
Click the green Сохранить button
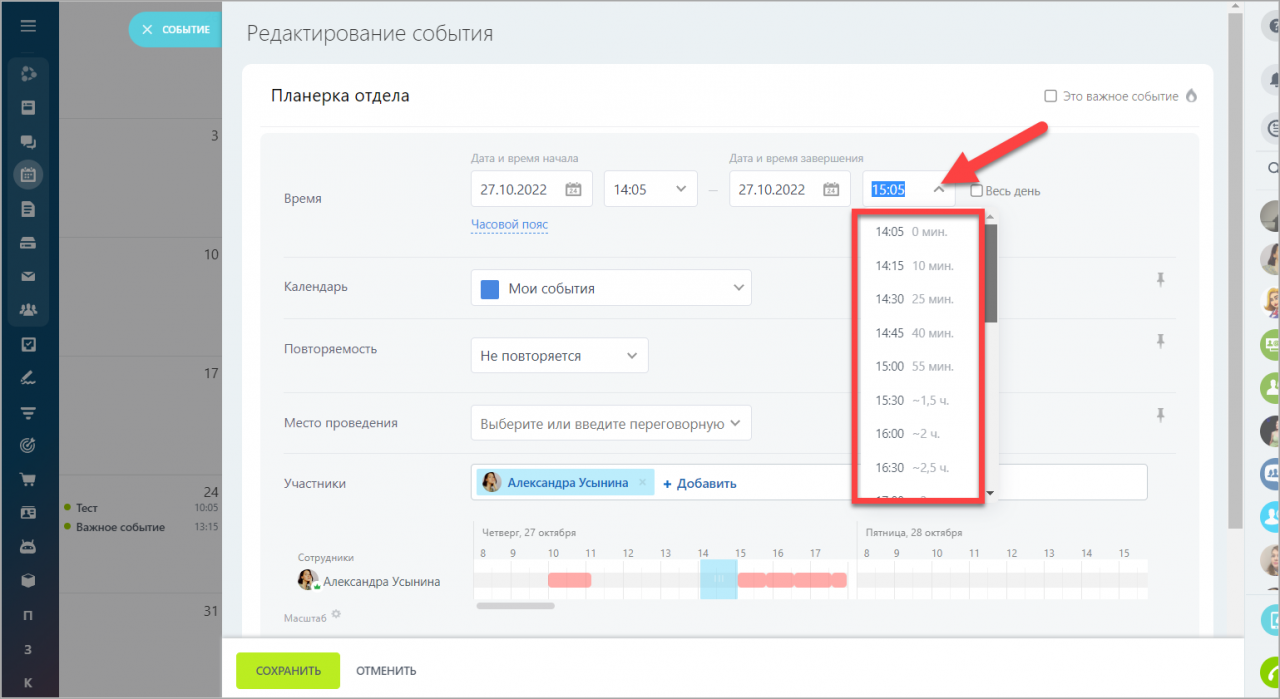tap(288, 670)
